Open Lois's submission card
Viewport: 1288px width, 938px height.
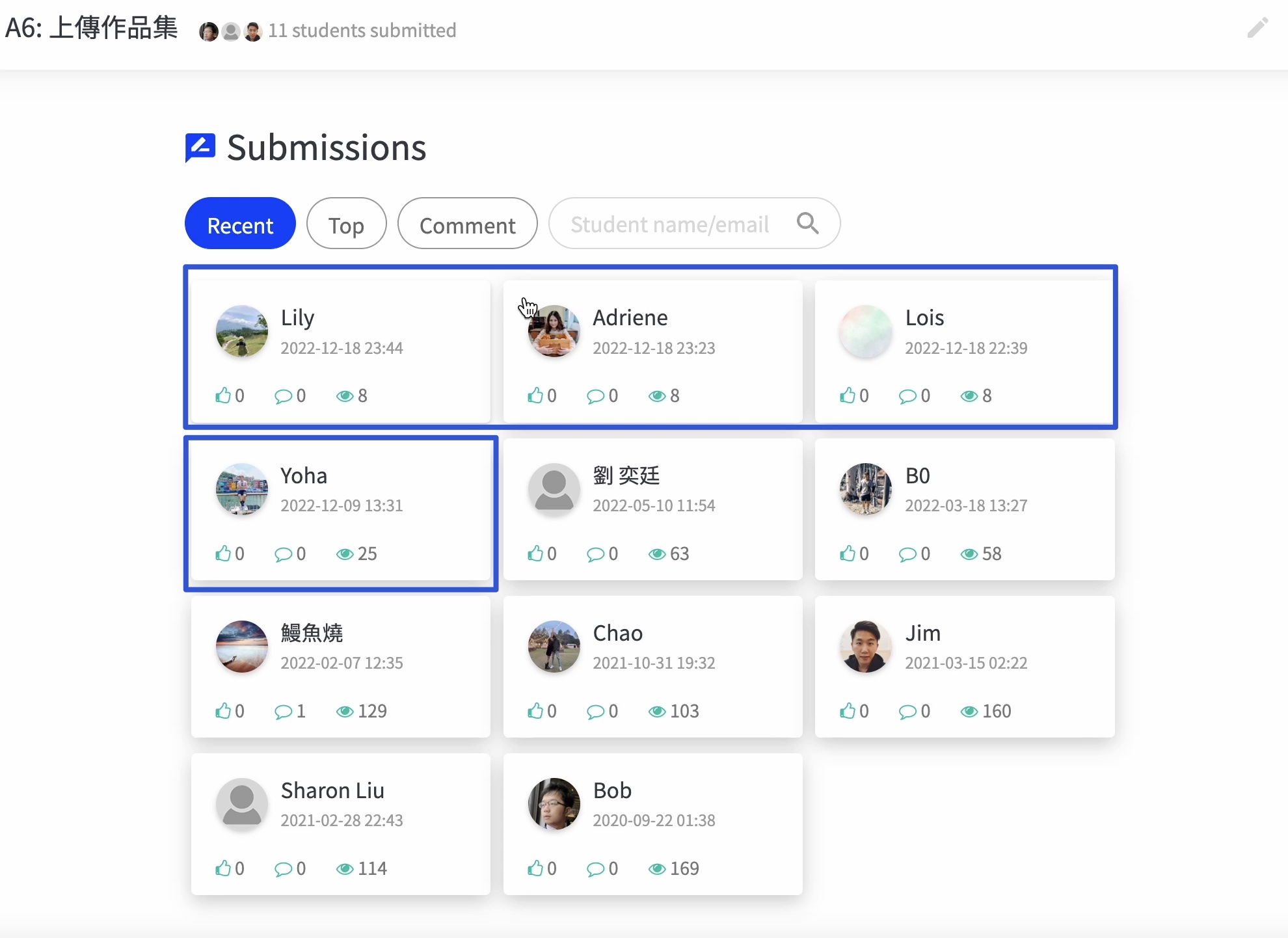[964, 351]
